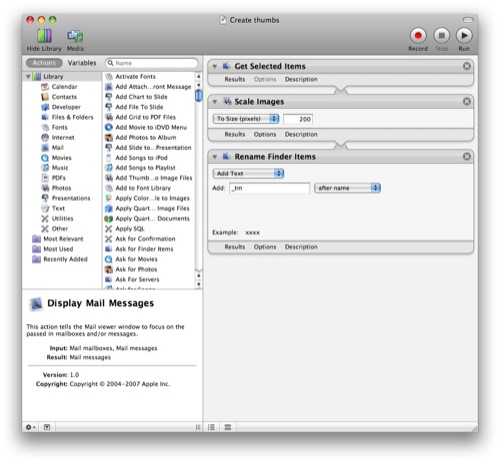Remove the Scale Images action
This screenshot has width=500, height=462.
pos(467,101)
